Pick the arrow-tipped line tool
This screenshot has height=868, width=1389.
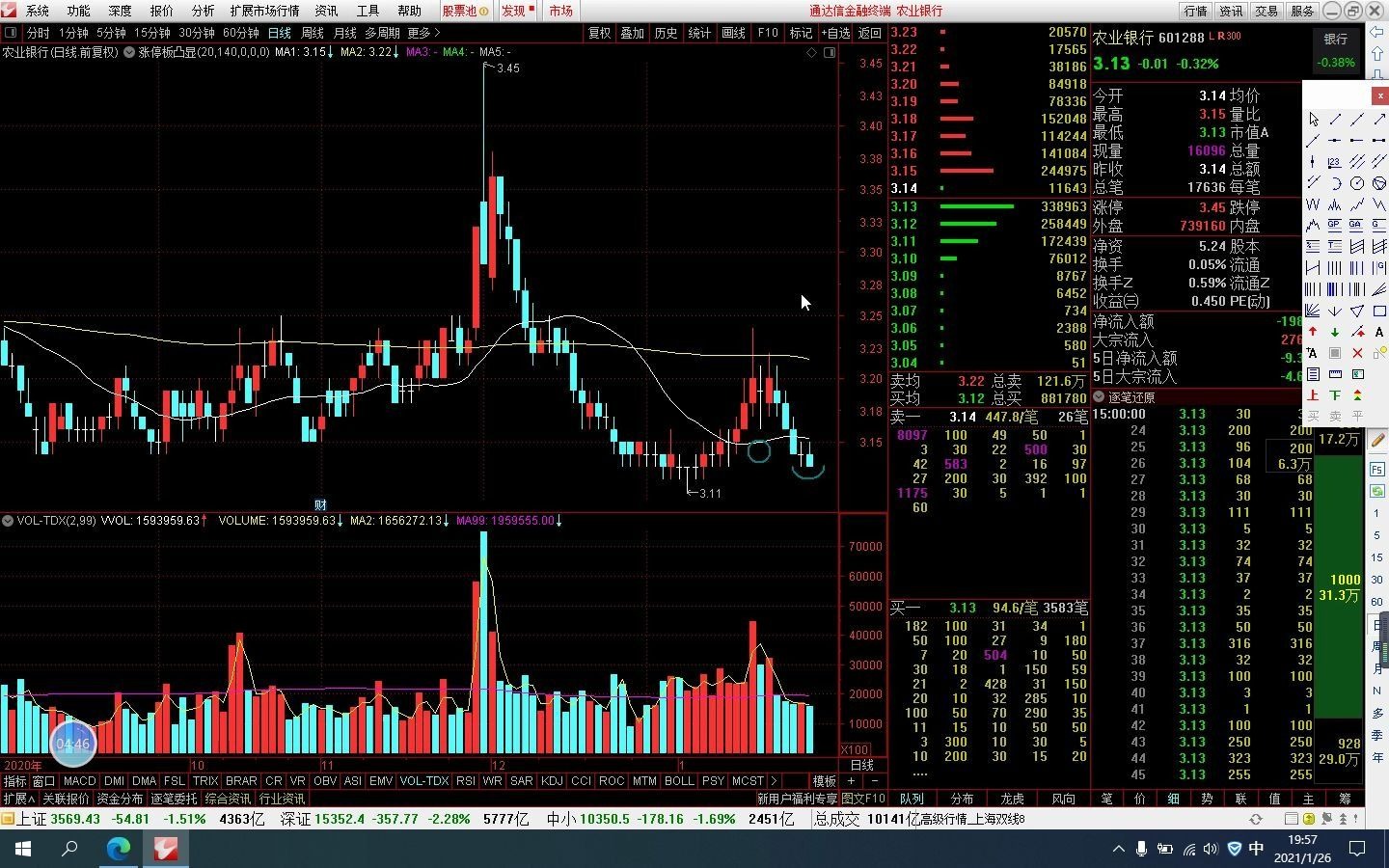(x=1379, y=119)
